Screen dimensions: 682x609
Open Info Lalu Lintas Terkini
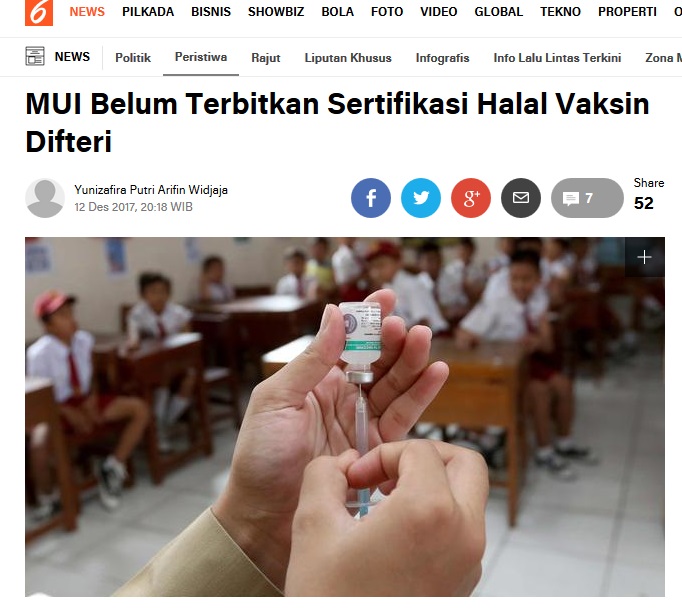tap(557, 58)
